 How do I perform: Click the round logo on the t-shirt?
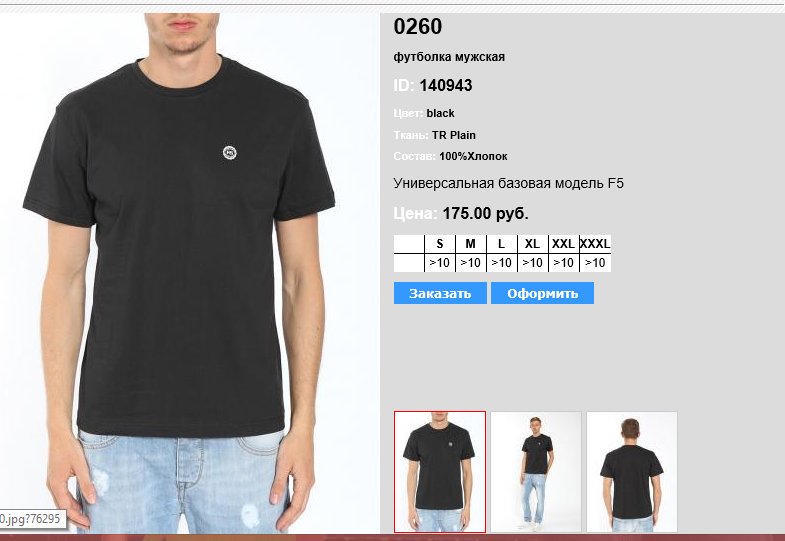pos(229,153)
